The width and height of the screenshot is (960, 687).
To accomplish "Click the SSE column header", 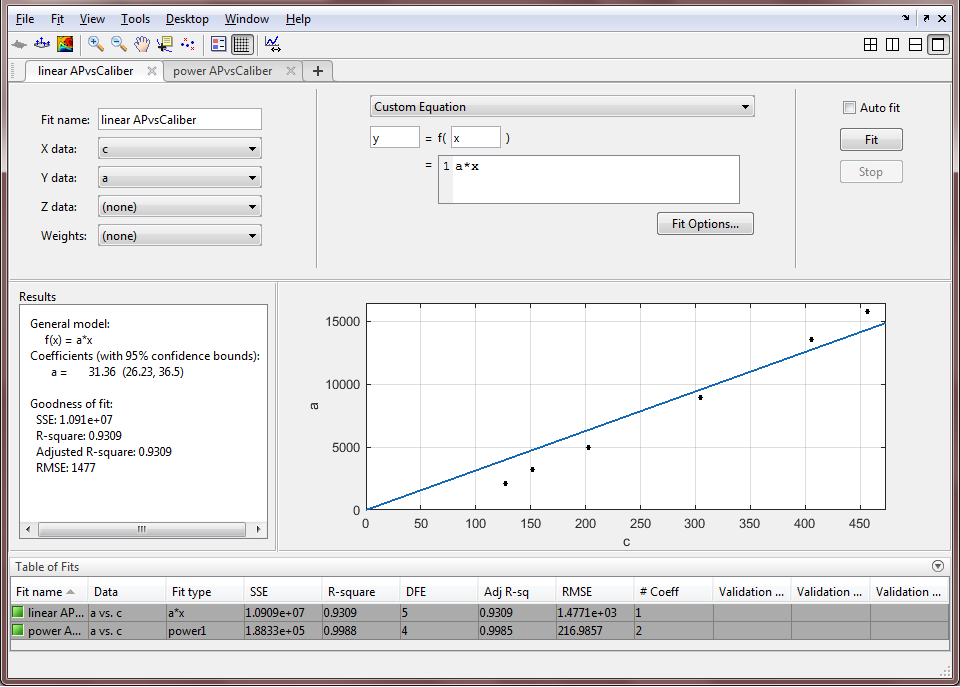I will 282,591.
